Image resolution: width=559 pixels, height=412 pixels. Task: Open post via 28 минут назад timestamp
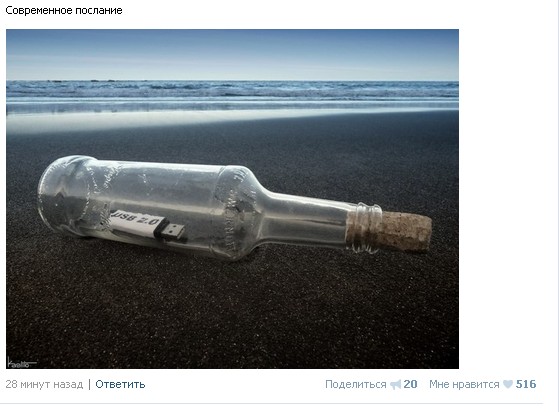coord(44,384)
